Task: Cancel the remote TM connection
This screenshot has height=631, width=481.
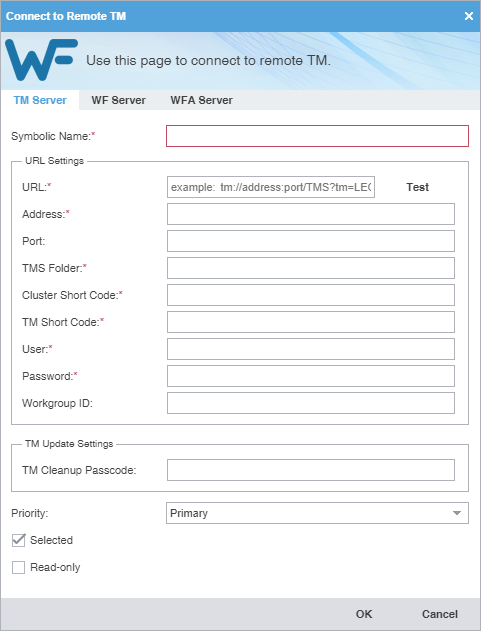Action: [x=440, y=614]
